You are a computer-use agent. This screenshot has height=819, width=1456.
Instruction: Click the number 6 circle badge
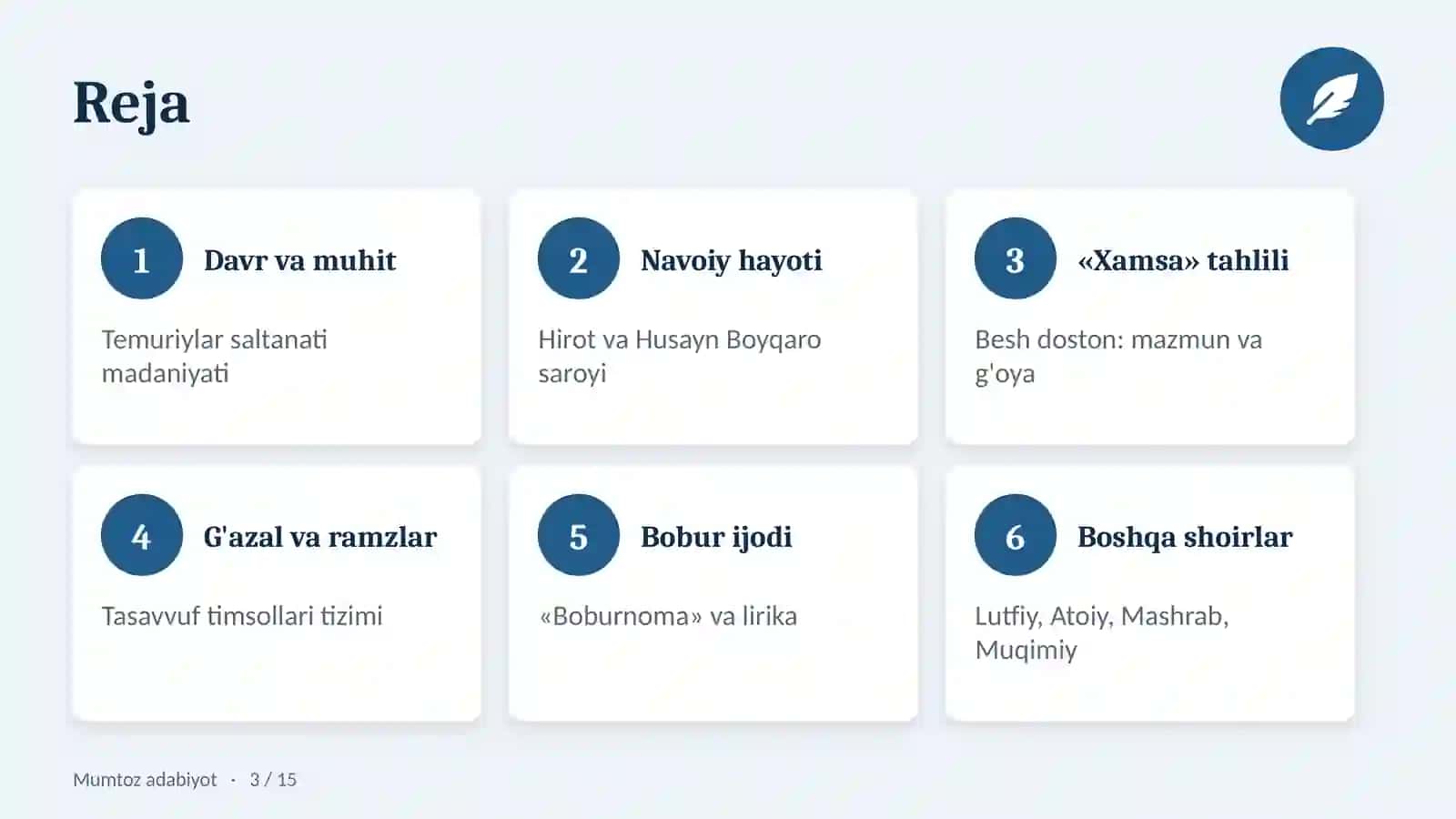1016,535
